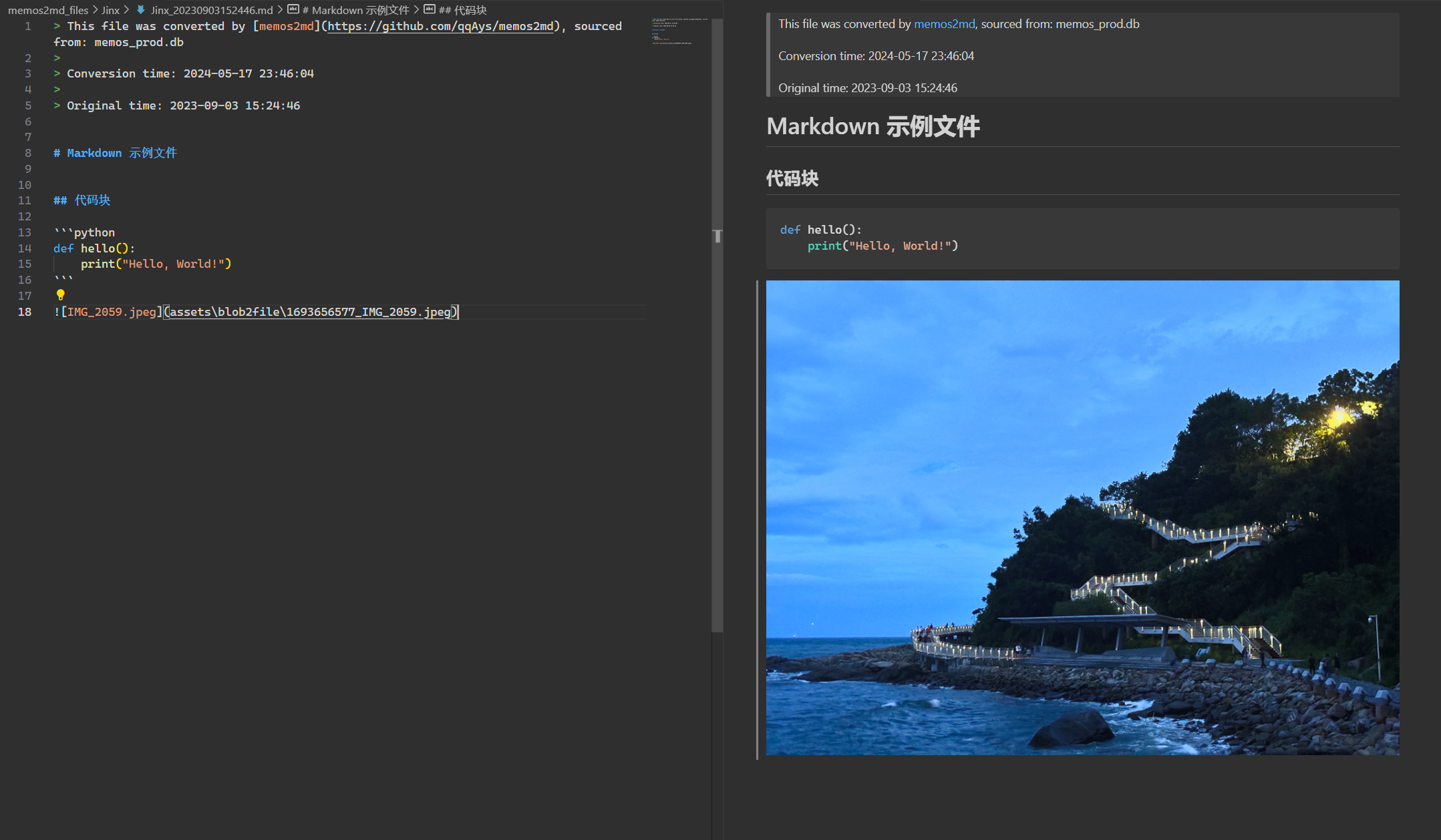Click 'Markdown 示例文件' heading in preview
The height and width of the screenshot is (840, 1441).
(873, 126)
